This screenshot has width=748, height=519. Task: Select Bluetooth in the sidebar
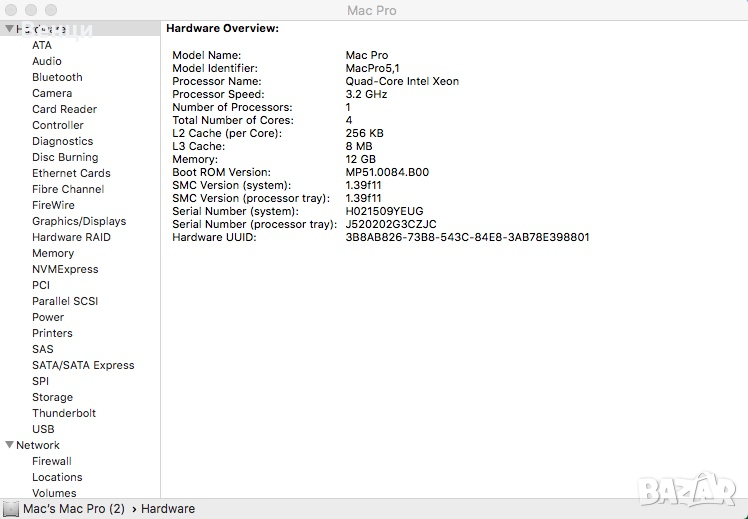(x=57, y=77)
